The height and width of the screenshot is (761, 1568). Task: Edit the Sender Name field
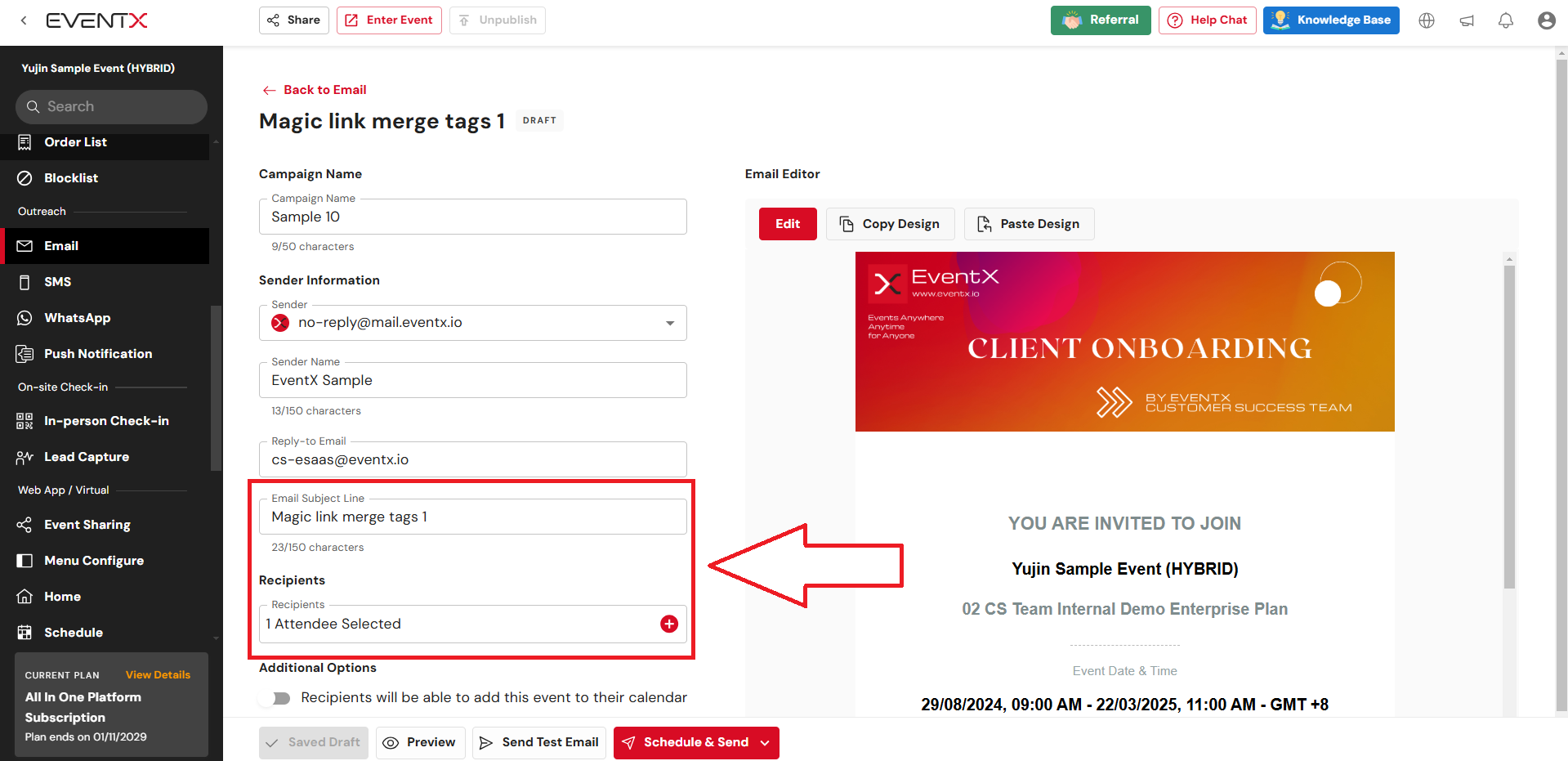(473, 380)
